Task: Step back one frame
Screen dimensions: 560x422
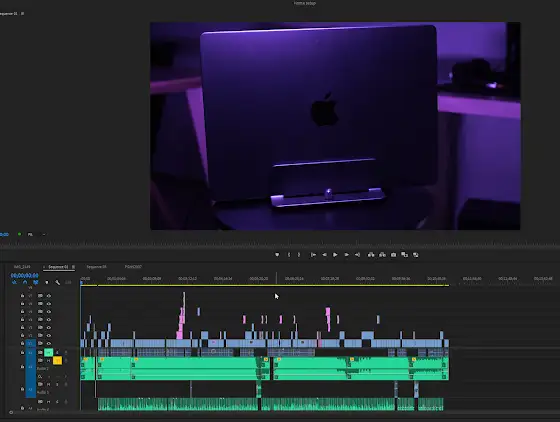Action: pos(324,255)
